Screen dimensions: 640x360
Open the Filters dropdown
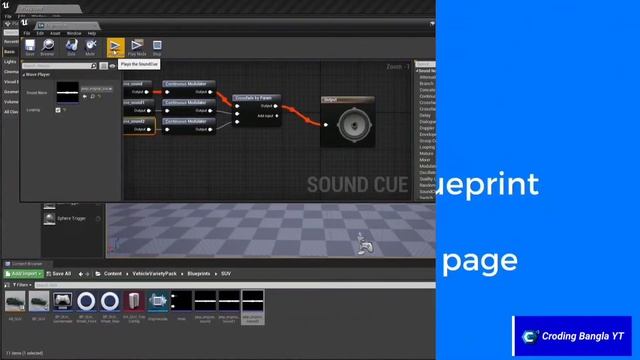click(x=22, y=285)
